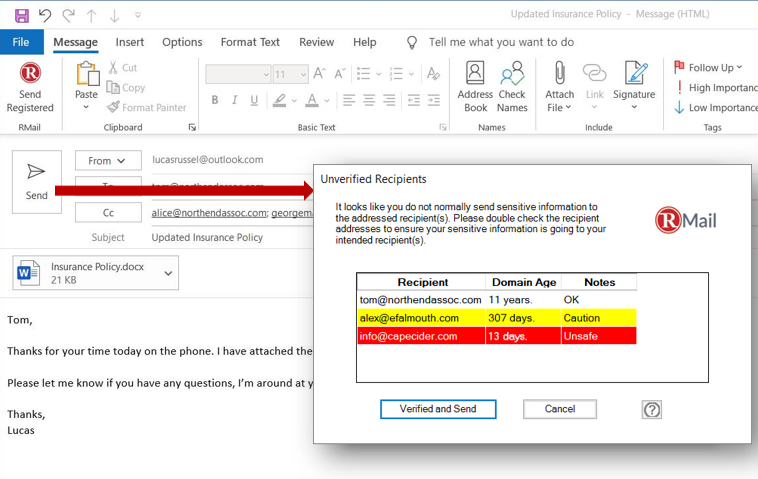The height and width of the screenshot is (479, 758).
Task: Toggle Bold formatting
Action: pyautogui.click(x=215, y=101)
